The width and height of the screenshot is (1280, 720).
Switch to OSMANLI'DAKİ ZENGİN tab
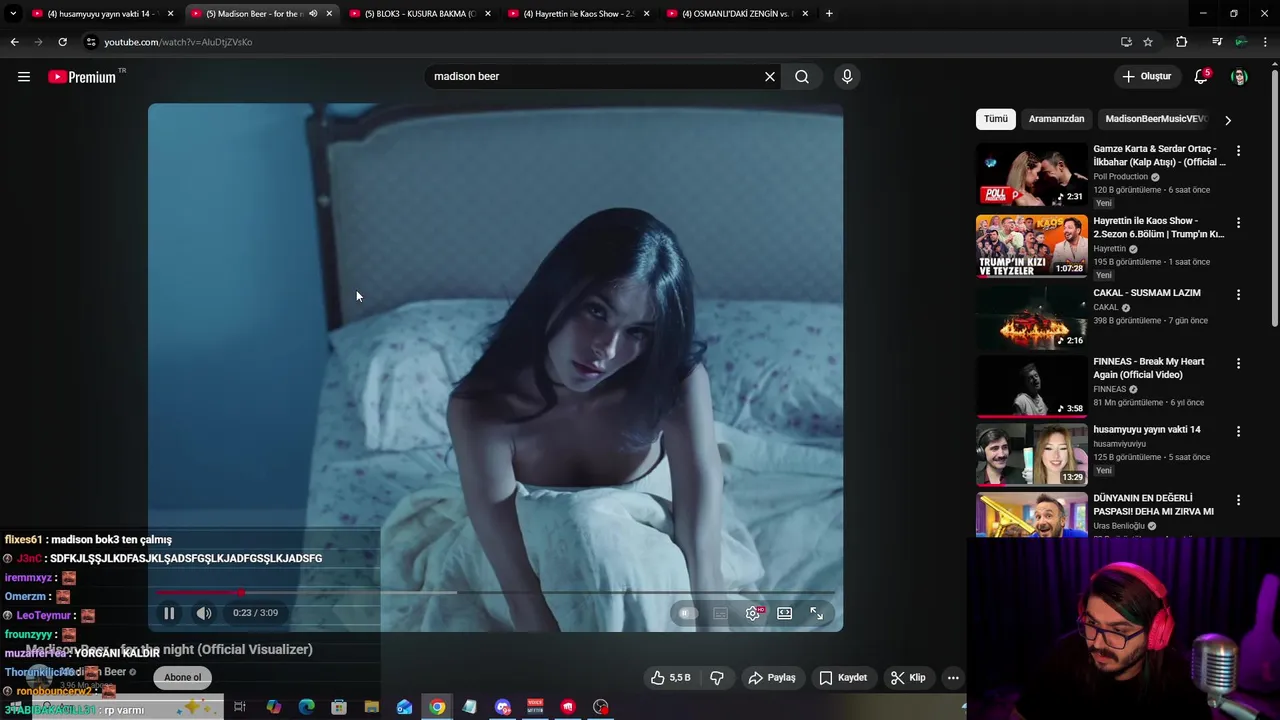click(x=737, y=14)
